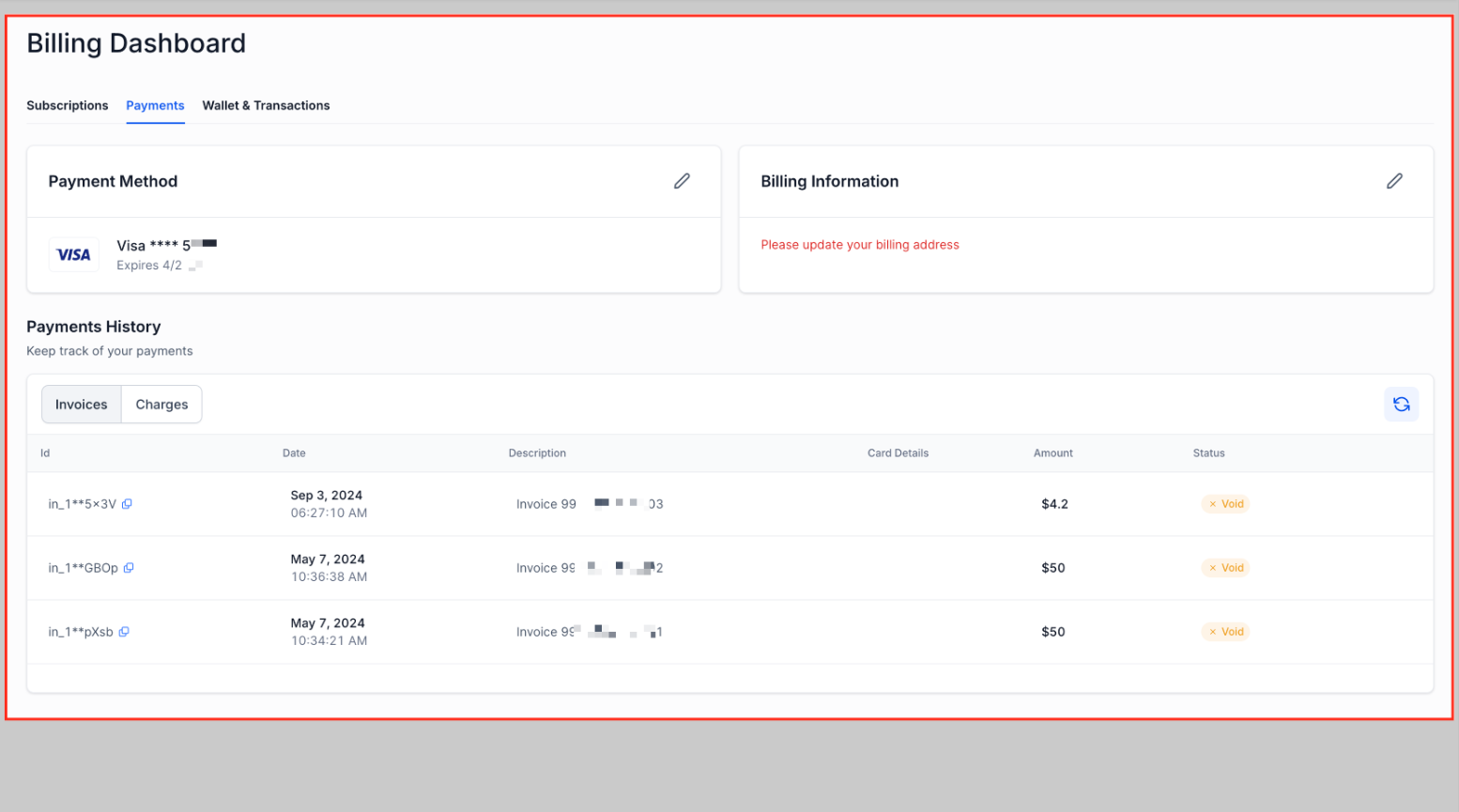
Task: Switch payments history to Charges
Action: point(161,405)
